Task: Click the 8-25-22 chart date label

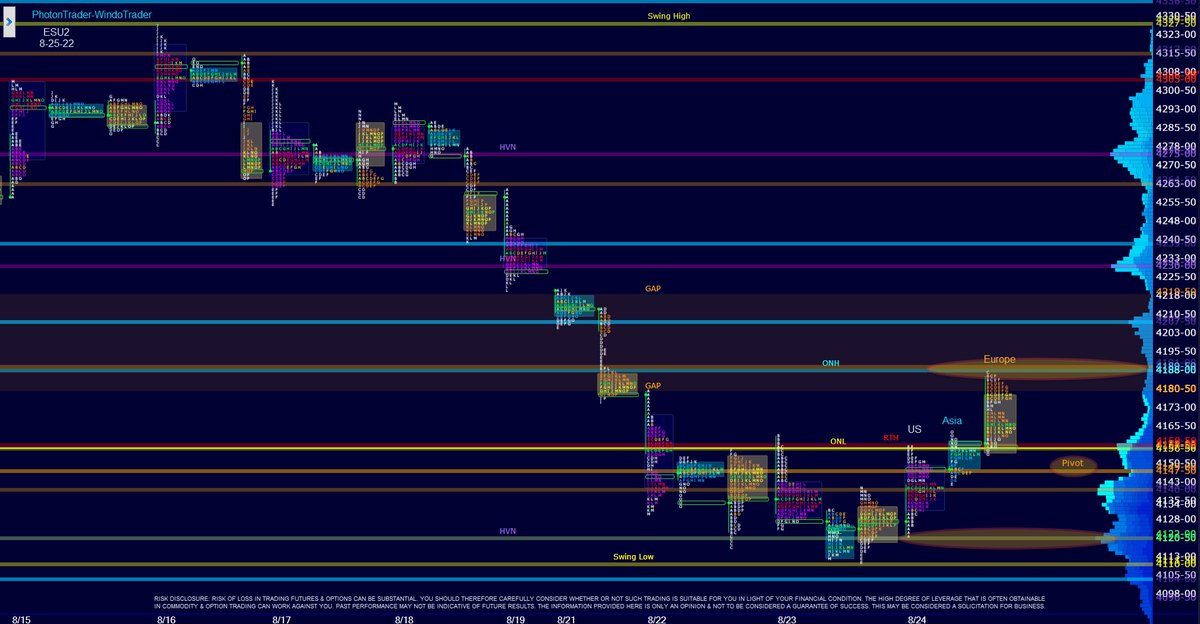Action: [57, 46]
